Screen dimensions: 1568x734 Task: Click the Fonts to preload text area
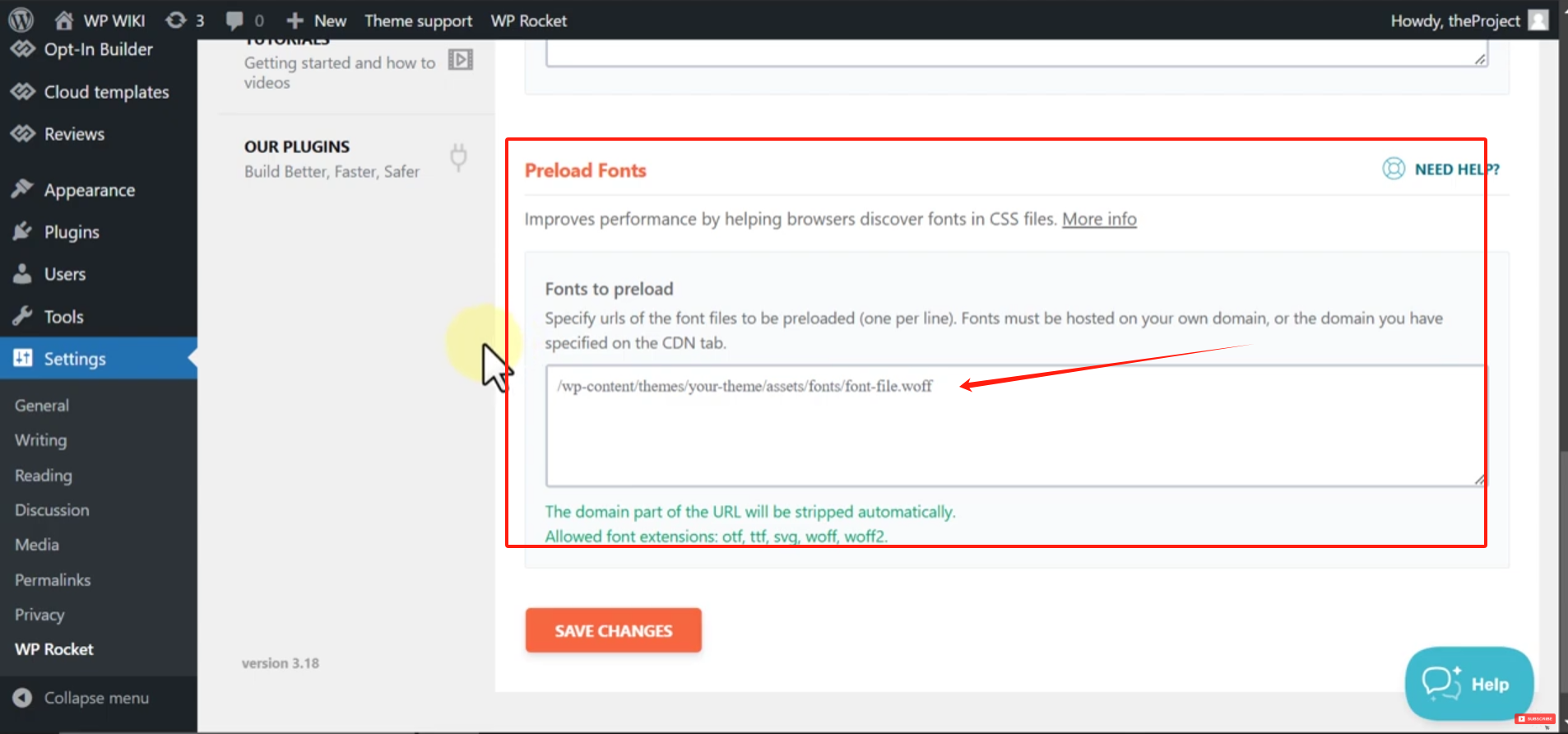click(1014, 428)
